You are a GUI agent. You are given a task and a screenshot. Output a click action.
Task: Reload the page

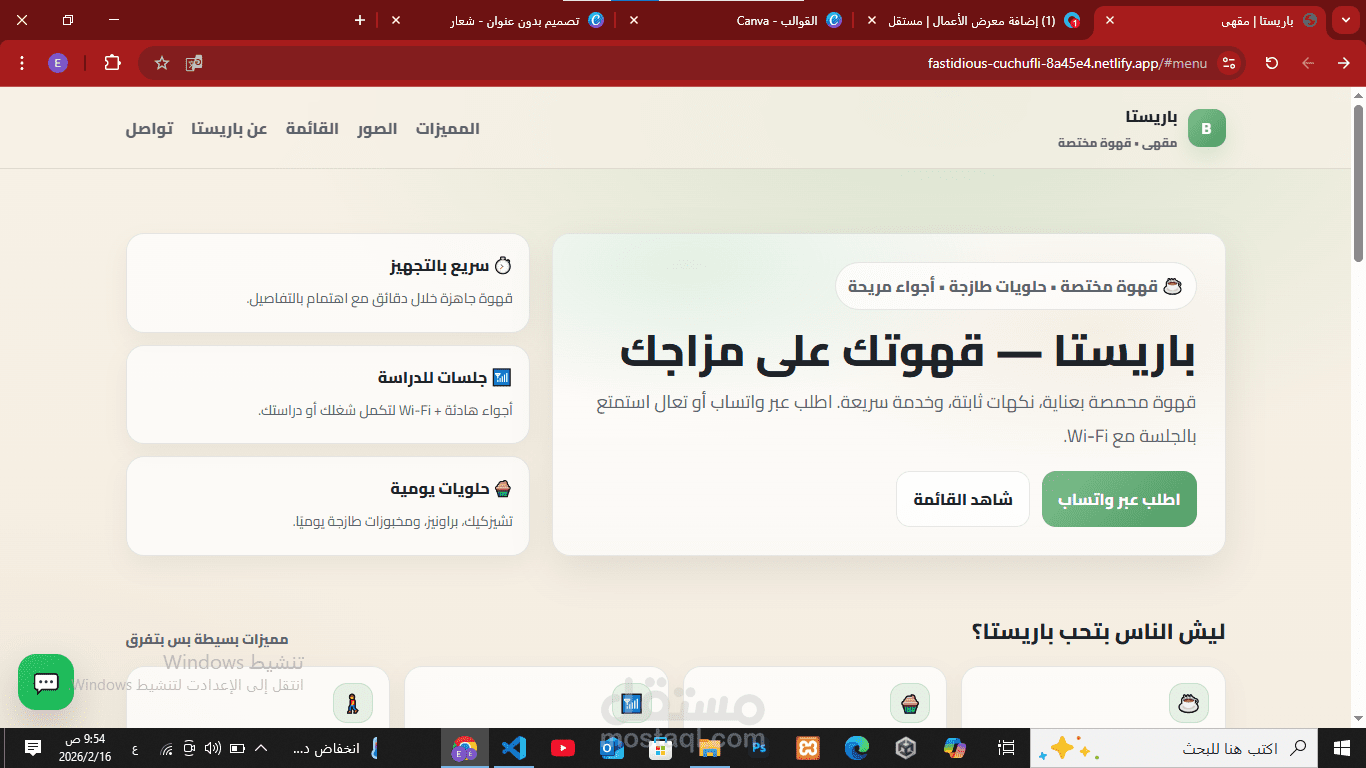pyautogui.click(x=1272, y=63)
